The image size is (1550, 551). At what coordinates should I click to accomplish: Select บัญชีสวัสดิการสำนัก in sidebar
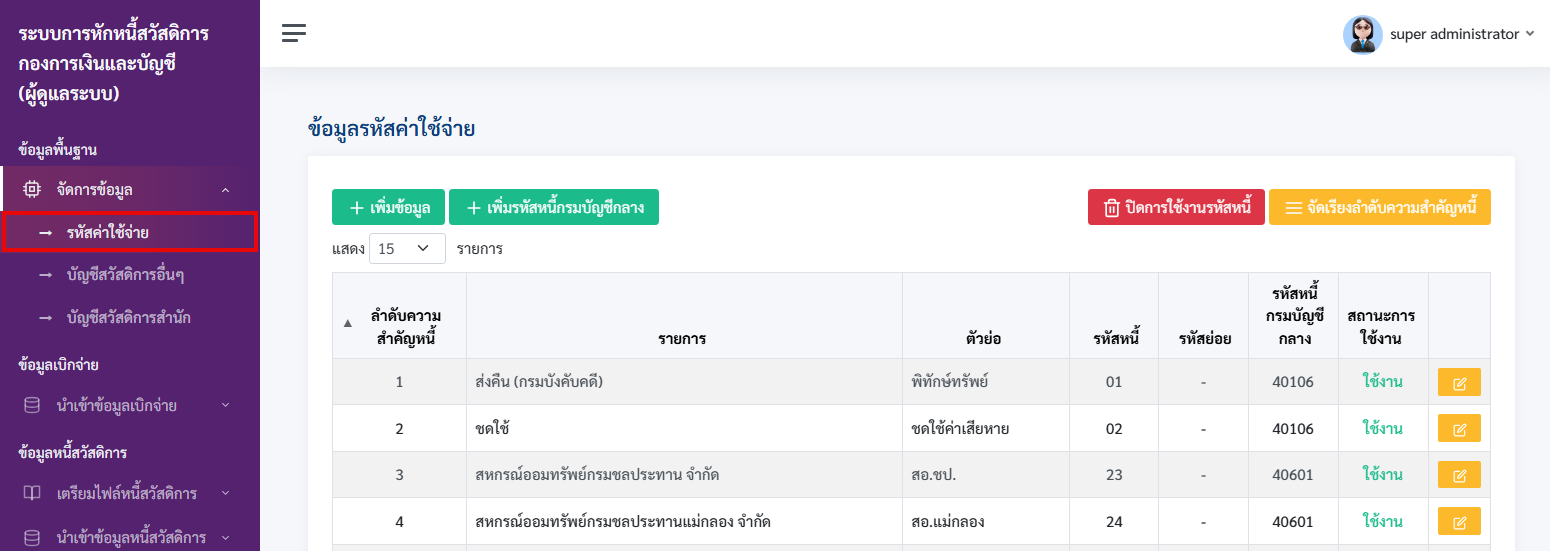(129, 318)
